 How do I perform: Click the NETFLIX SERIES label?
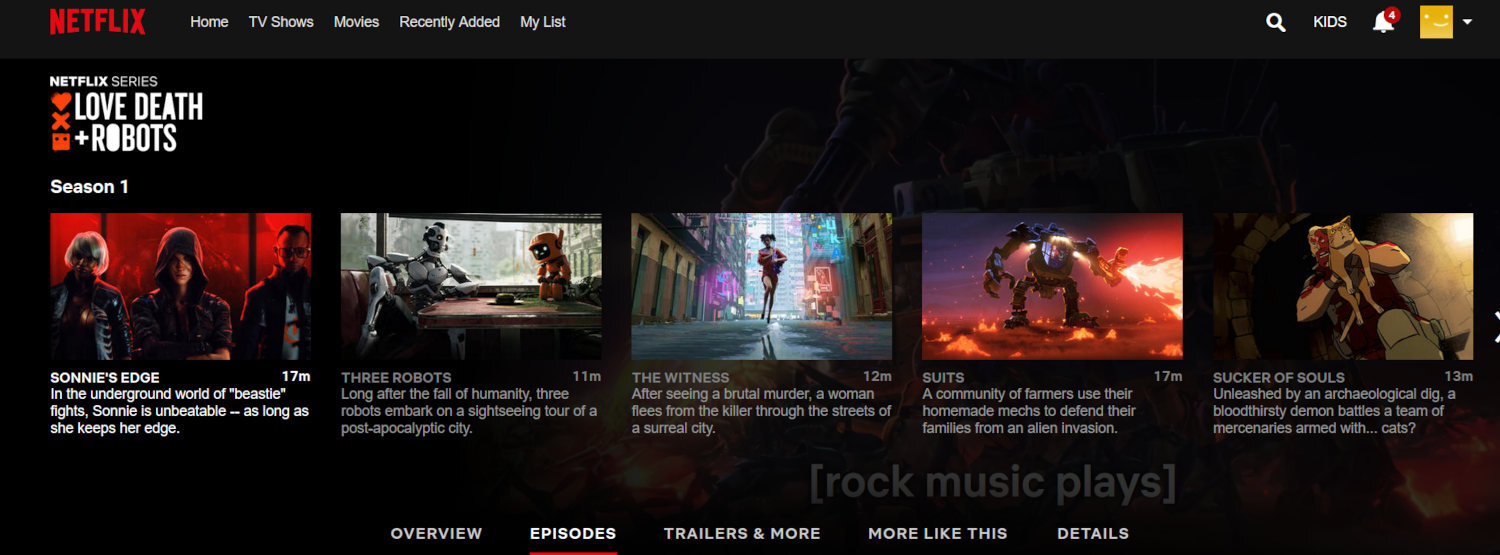pyautogui.click(x=104, y=81)
